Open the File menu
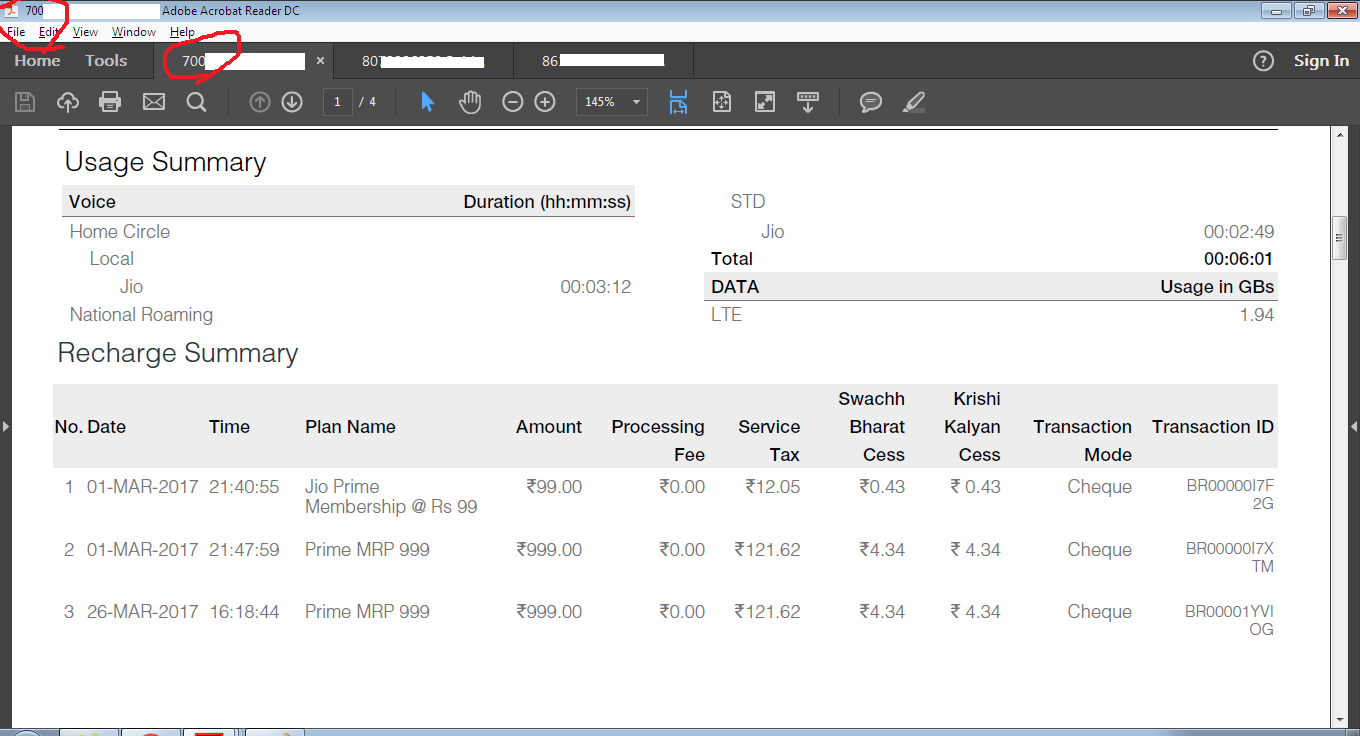This screenshot has width=1360, height=736. [16, 32]
